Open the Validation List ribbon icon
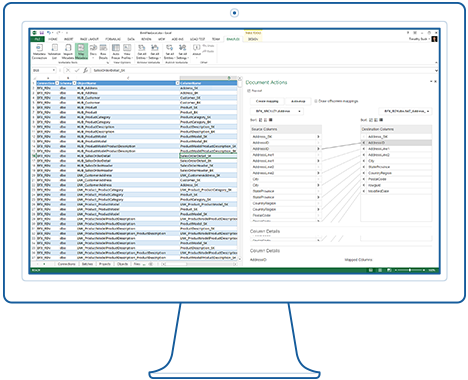 click(x=54, y=52)
